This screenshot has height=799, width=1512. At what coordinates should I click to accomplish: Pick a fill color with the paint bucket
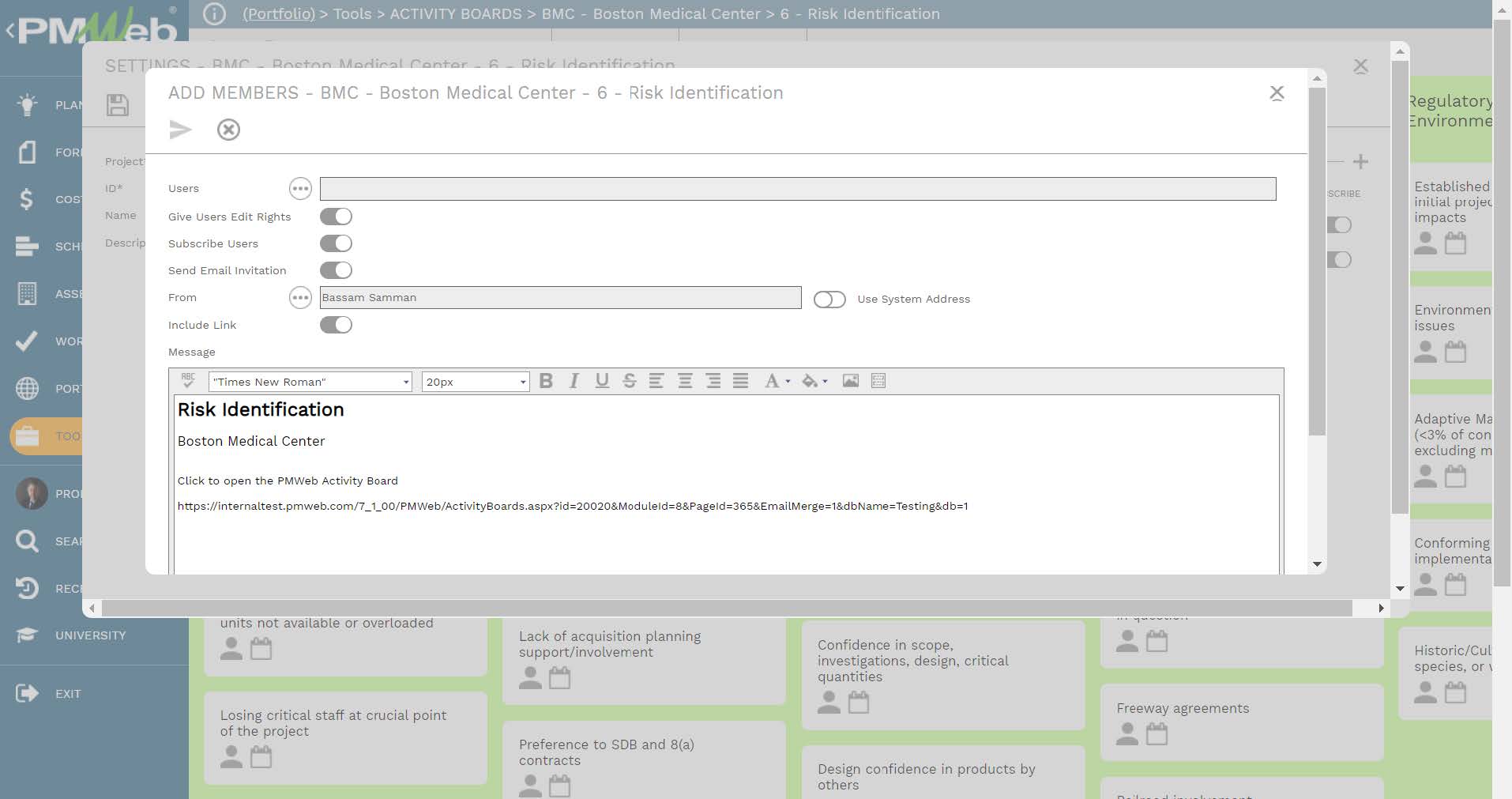[810, 381]
